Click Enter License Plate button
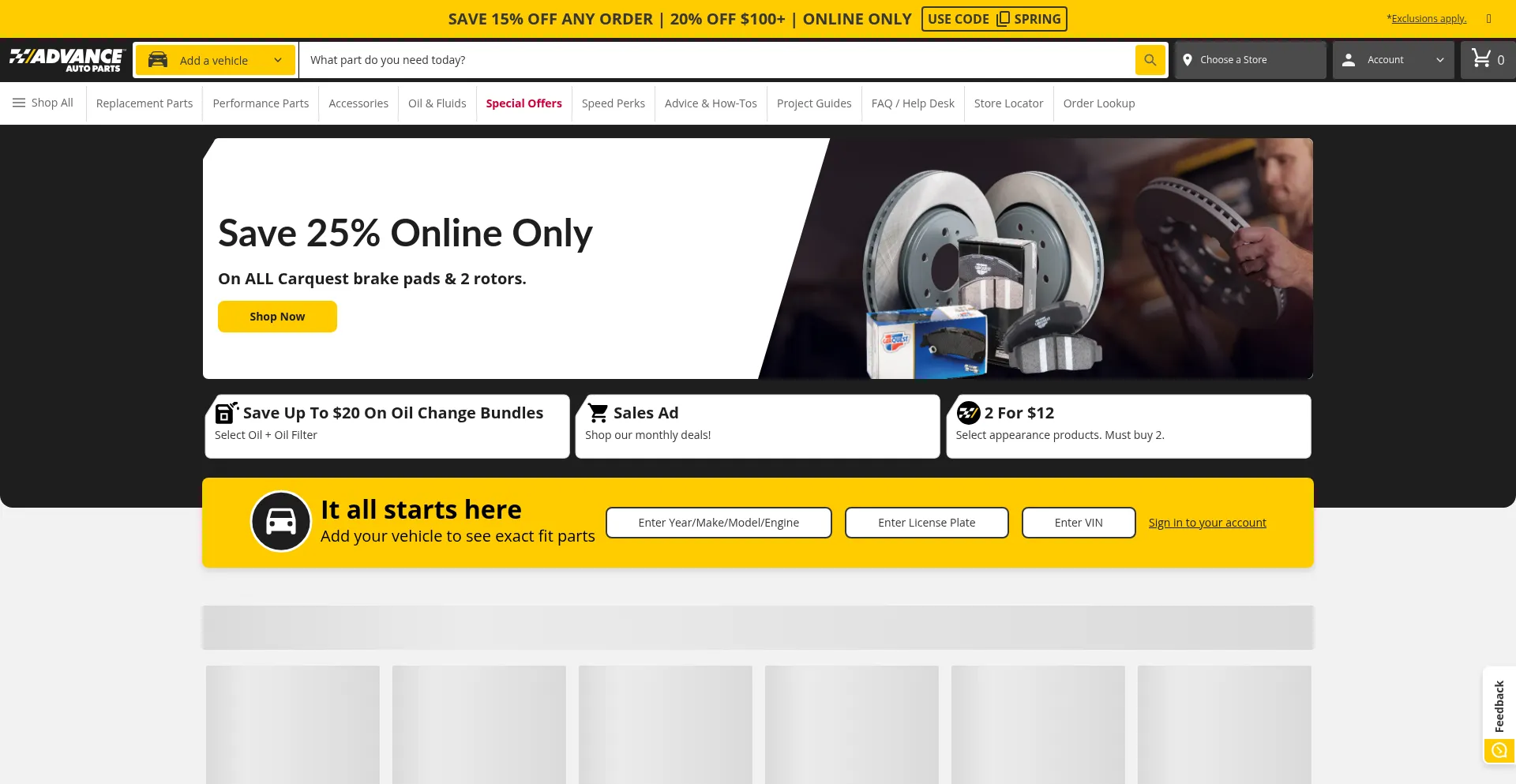The height and width of the screenshot is (784, 1516). pos(926,523)
